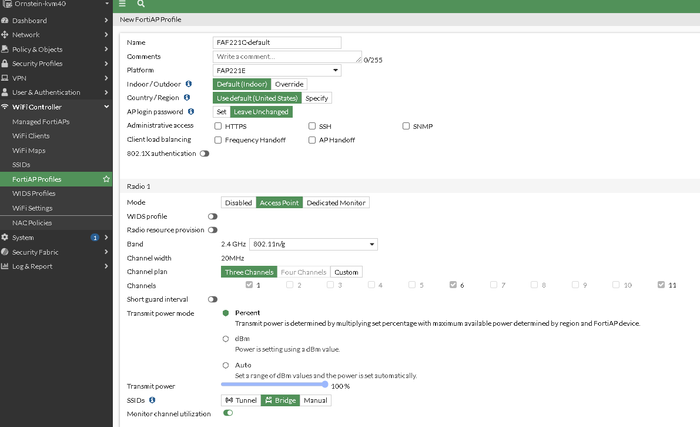This screenshot has width=700, height=427.
Task: Click the WiFi Controller wireless icon
Action: tap(5, 107)
